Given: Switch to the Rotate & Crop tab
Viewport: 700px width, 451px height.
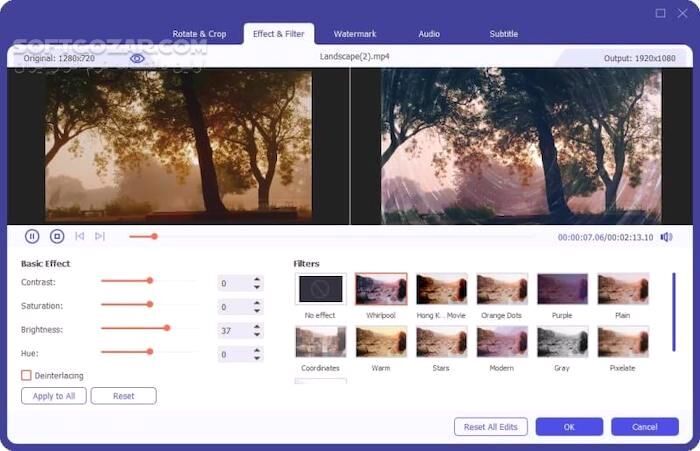Looking at the screenshot, I should [199, 34].
